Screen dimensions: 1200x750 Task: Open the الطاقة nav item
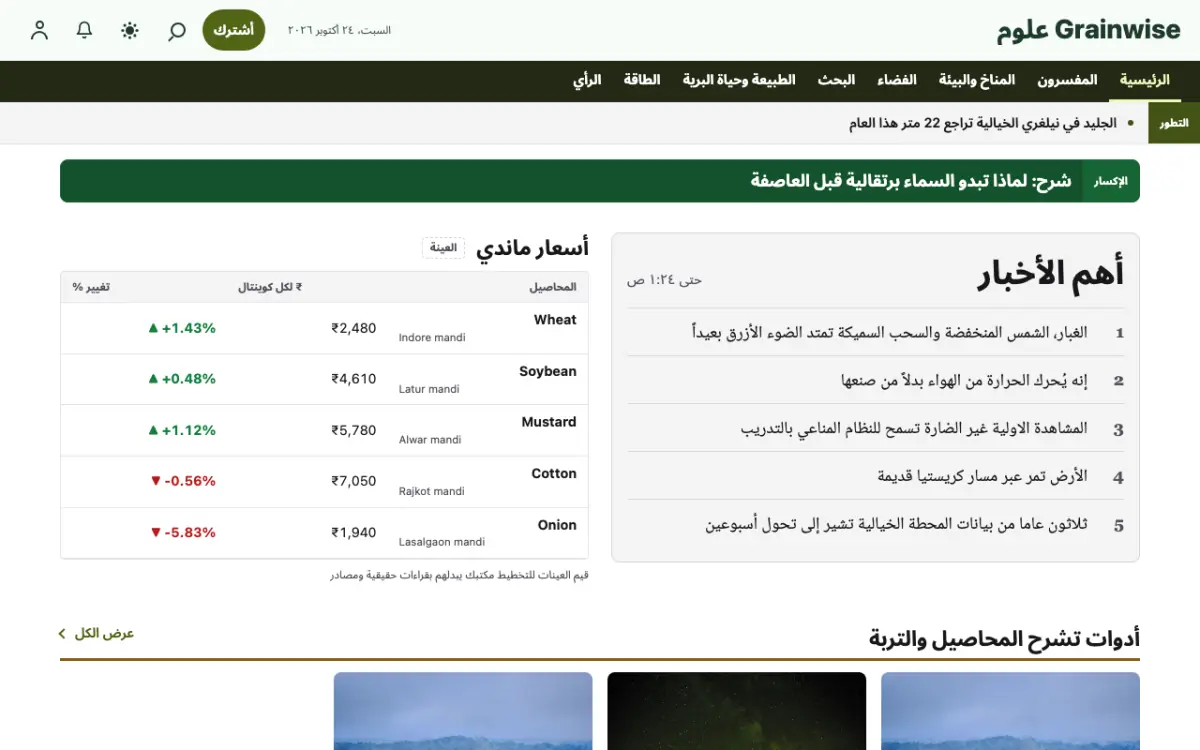coord(642,80)
